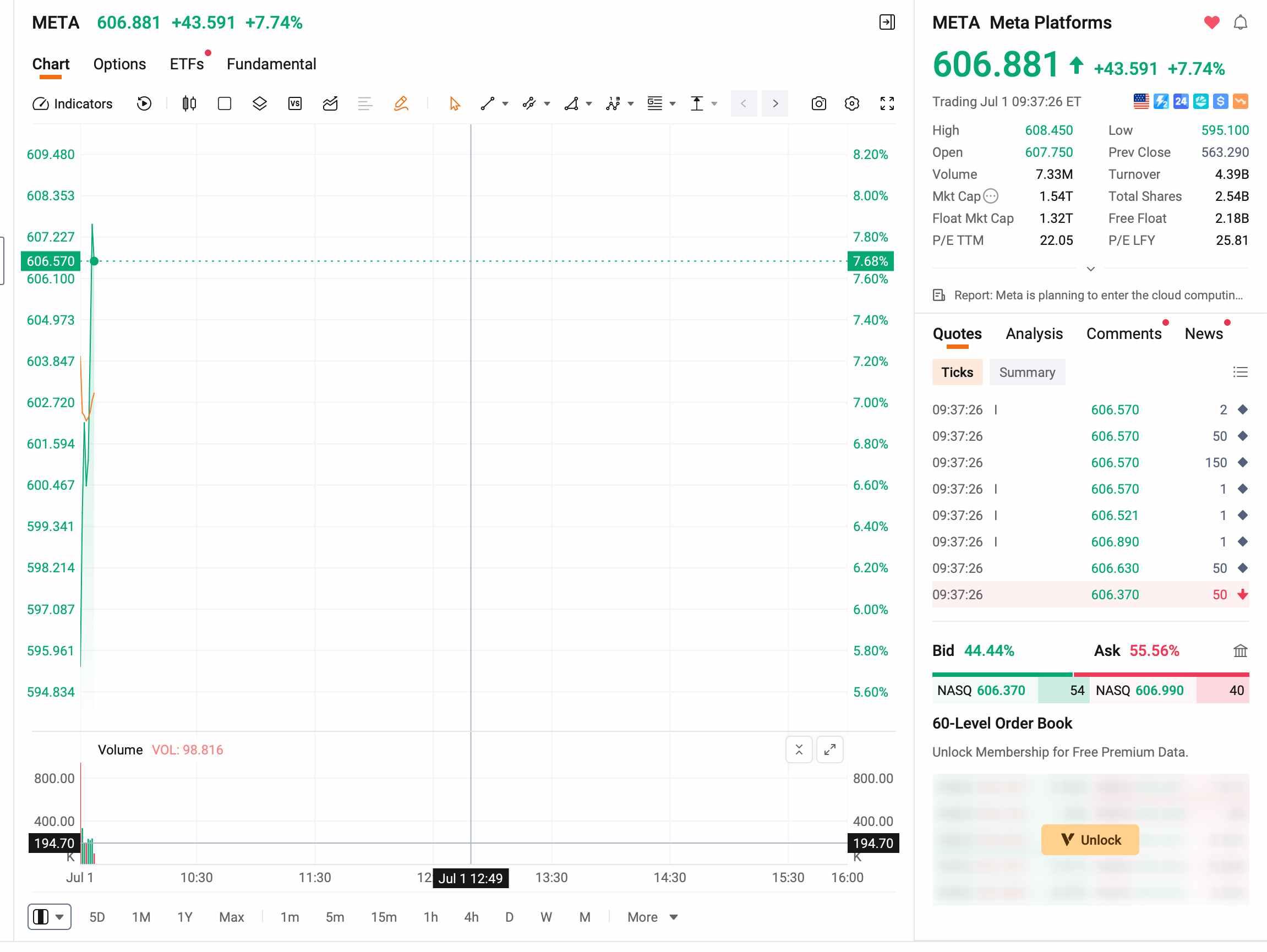The height and width of the screenshot is (952, 1267).
Task: Take a chart screenshot with camera icon
Action: pyautogui.click(x=818, y=103)
